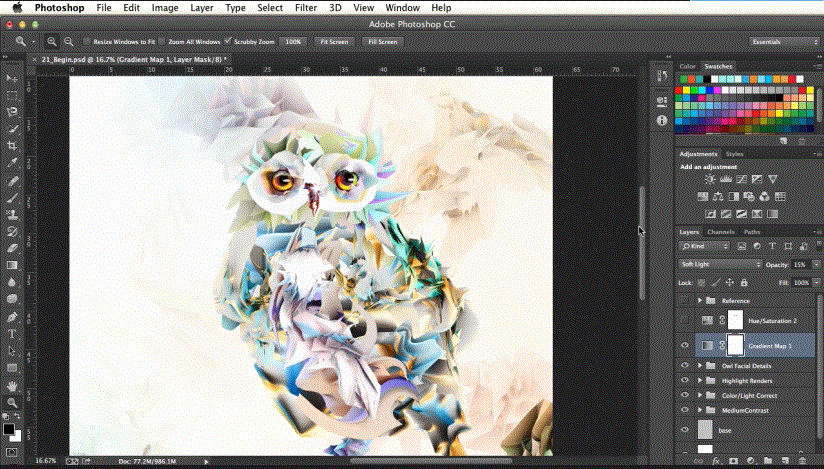Expand the MediumContrast group
This screenshot has height=469, width=824.
coord(700,410)
